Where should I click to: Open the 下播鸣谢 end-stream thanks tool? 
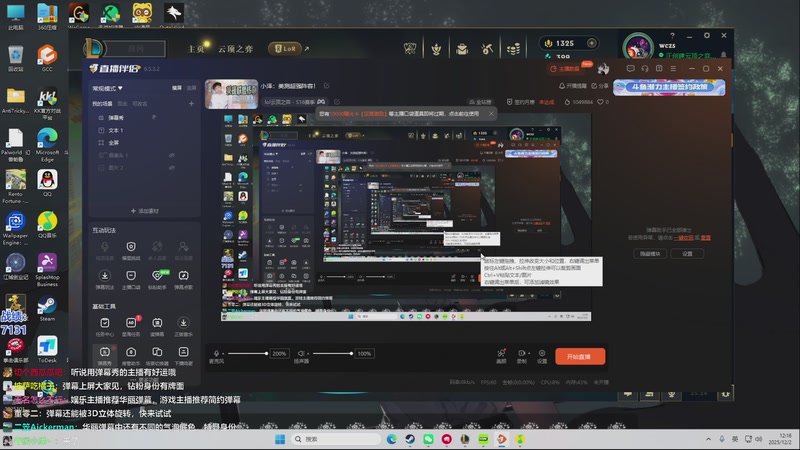click(x=183, y=355)
